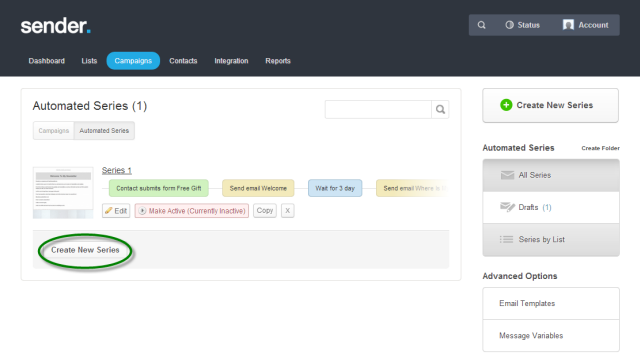Click the Create Folder link
This screenshot has height=363, width=640.
600,148
